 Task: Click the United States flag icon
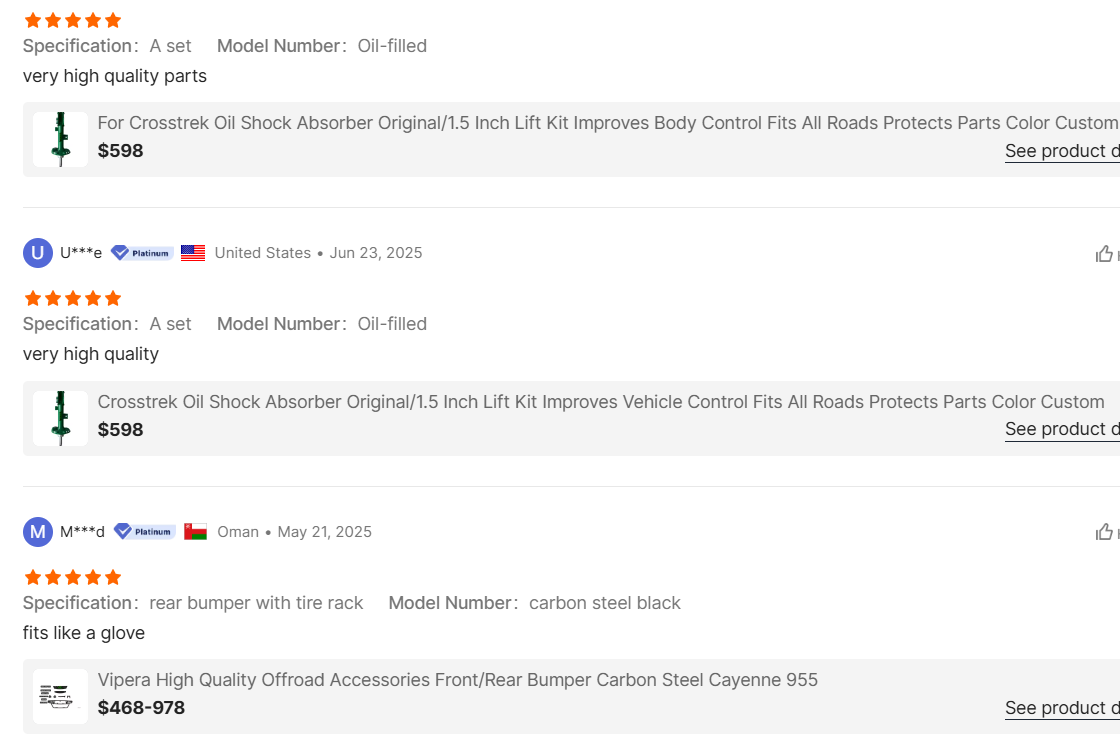pos(193,253)
